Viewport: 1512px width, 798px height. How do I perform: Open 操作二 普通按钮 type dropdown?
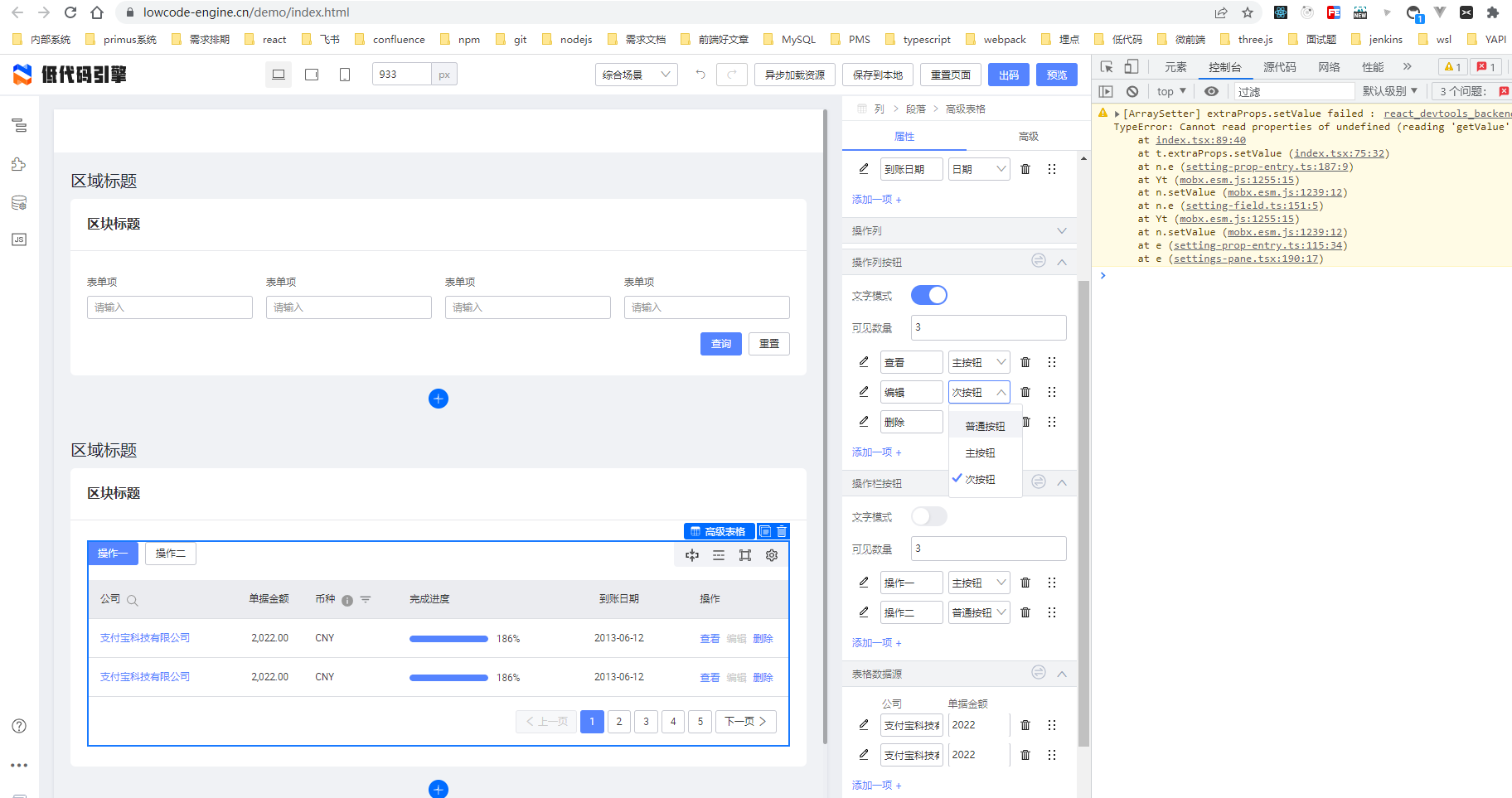979,612
